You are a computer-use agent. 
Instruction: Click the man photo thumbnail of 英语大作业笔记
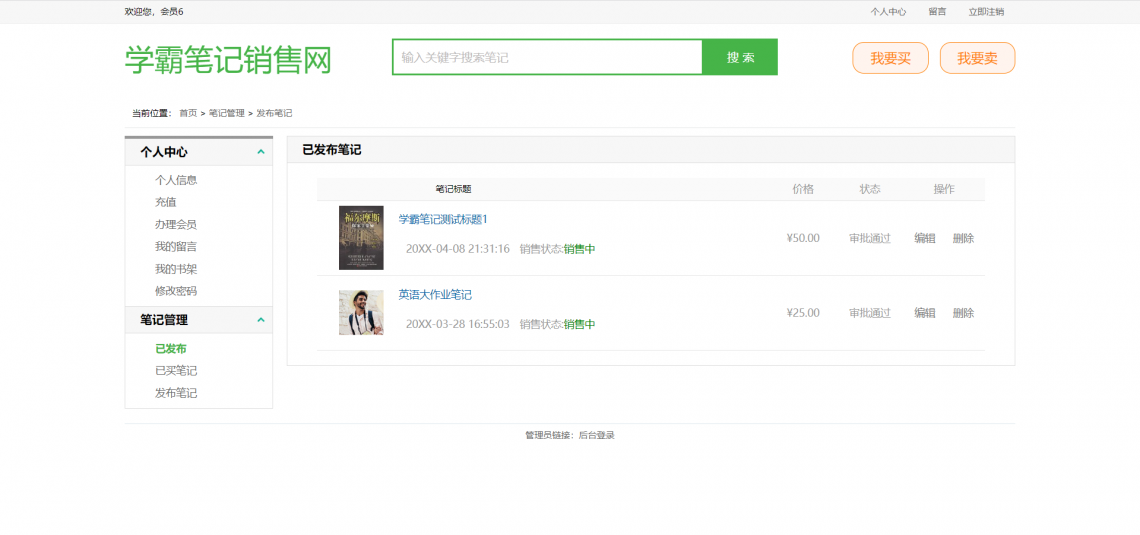(361, 313)
